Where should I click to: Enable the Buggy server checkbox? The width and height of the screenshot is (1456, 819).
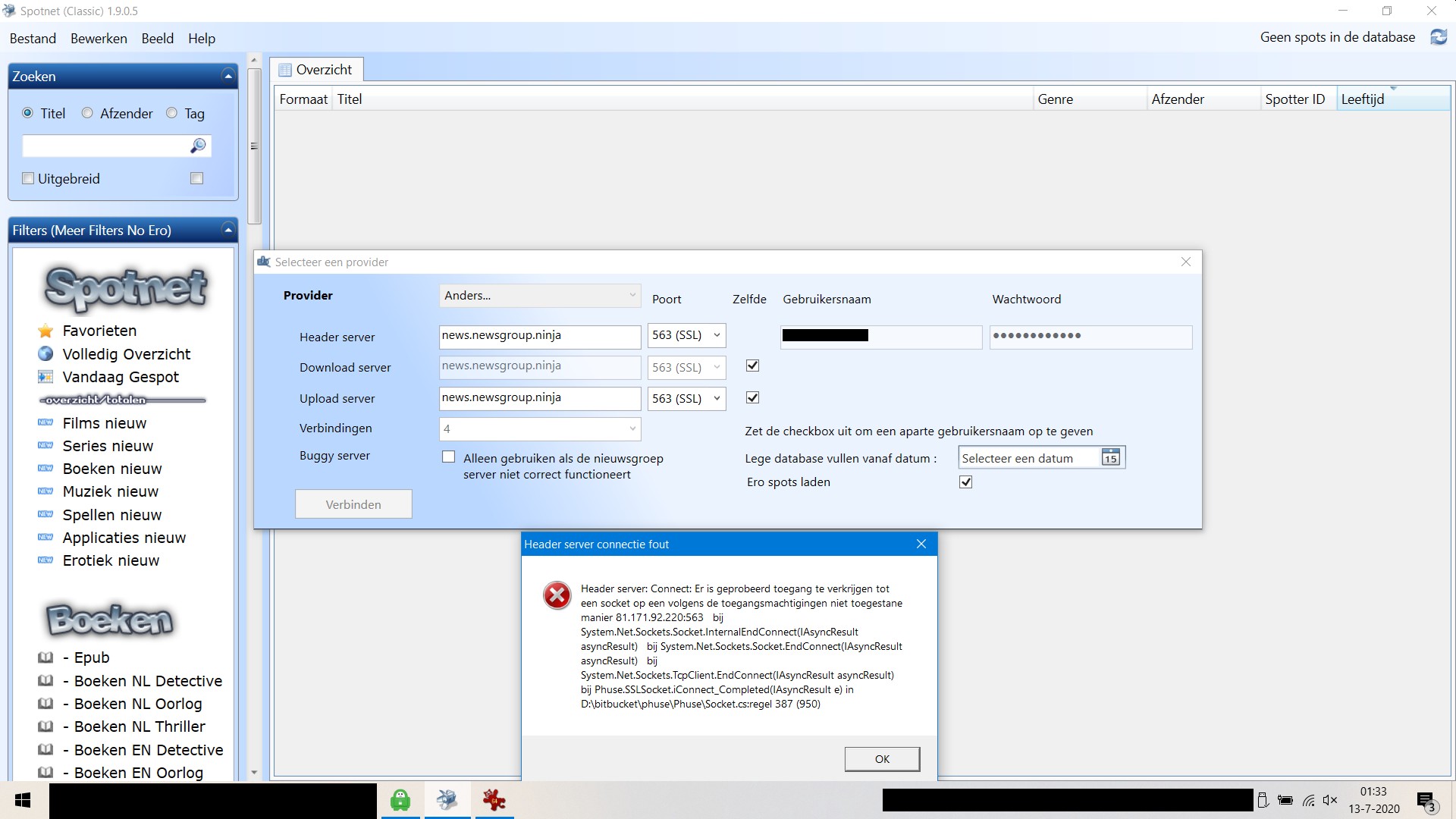[449, 457]
